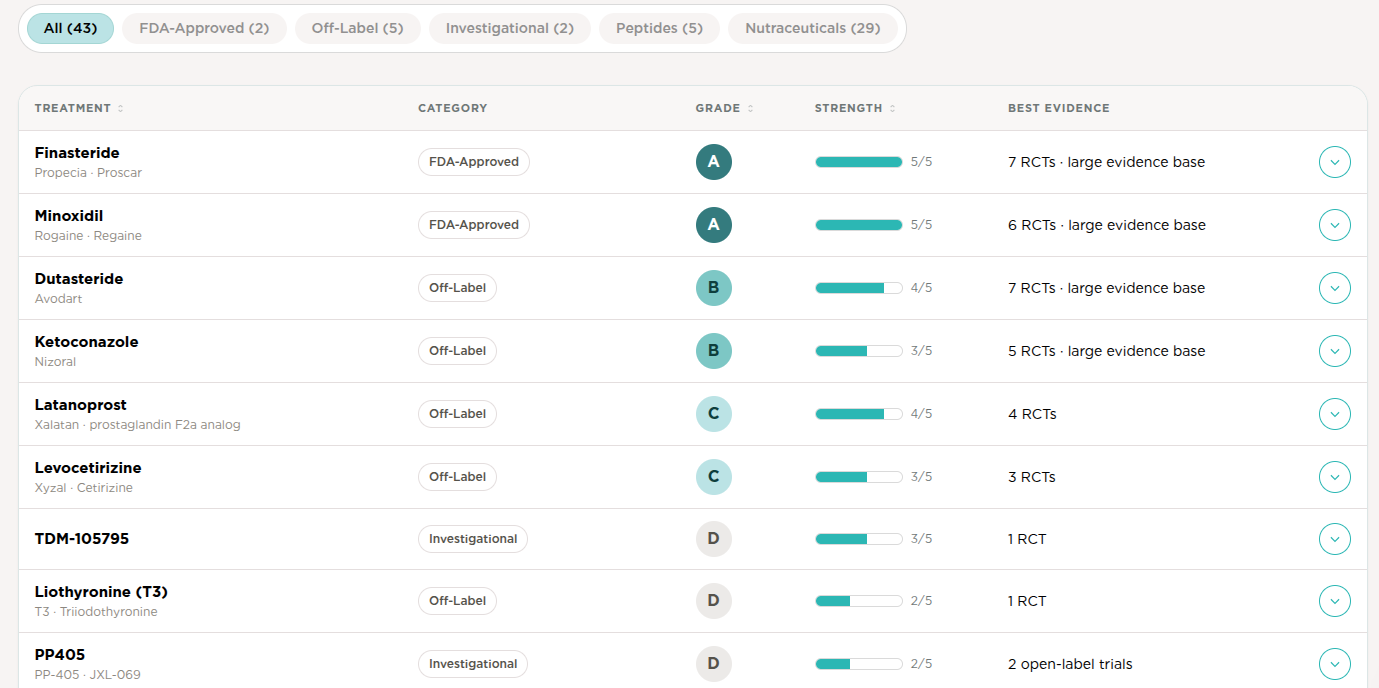Sort the table by Strength column
Screen dimensions: 1379x688
point(855,108)
